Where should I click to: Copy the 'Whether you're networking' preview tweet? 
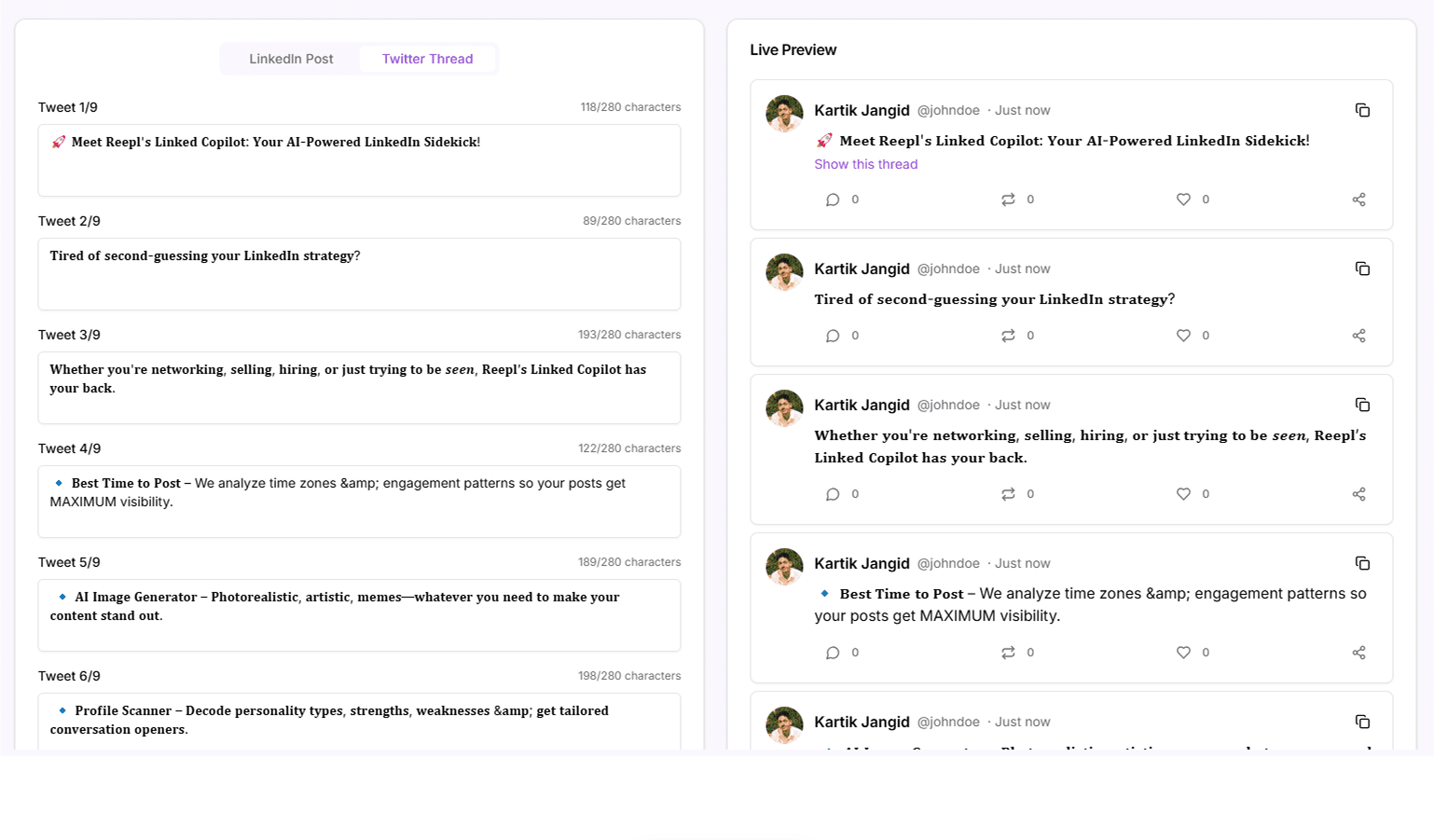coord(1362,405)
